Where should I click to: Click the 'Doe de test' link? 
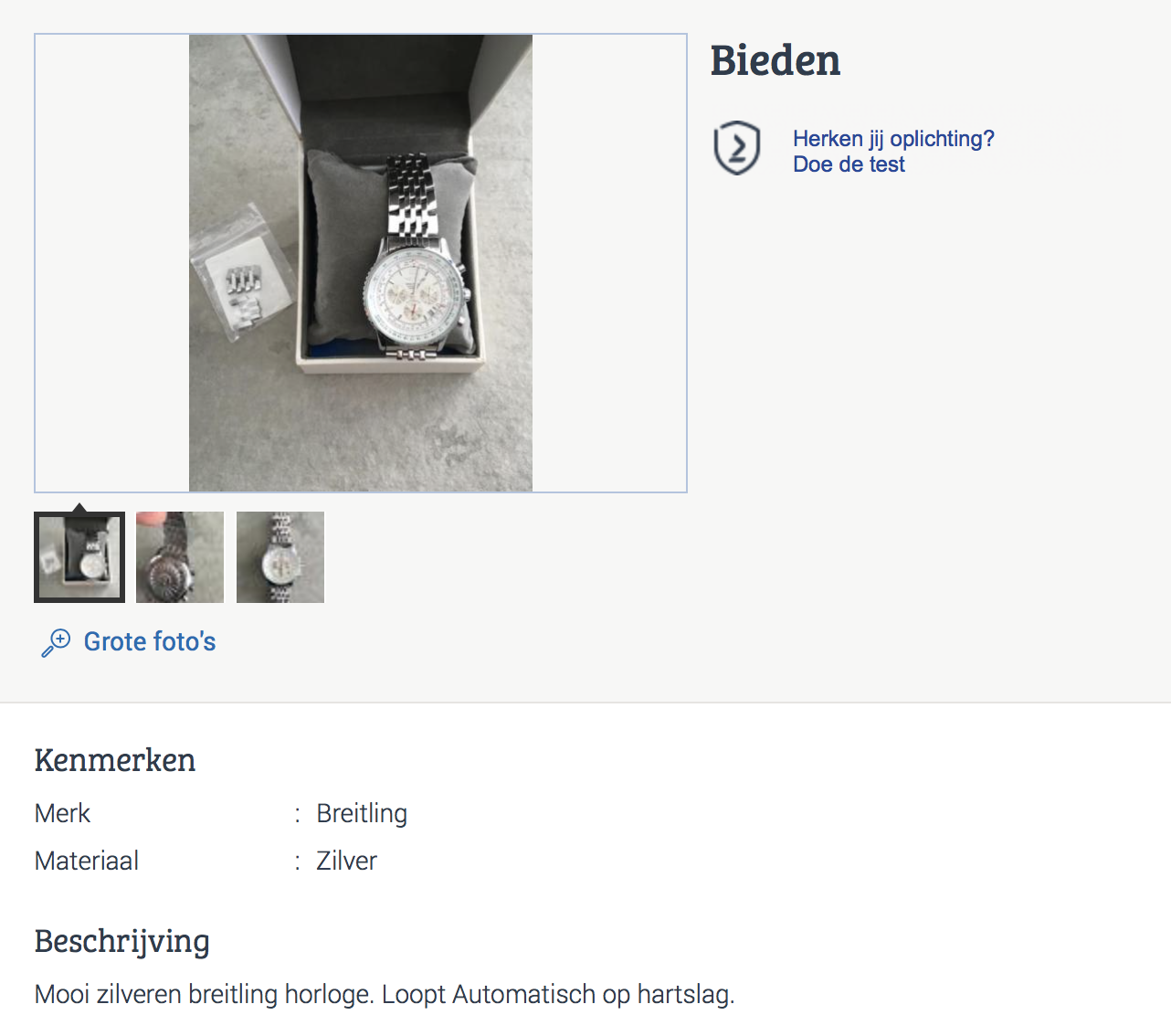click(849, 164)
